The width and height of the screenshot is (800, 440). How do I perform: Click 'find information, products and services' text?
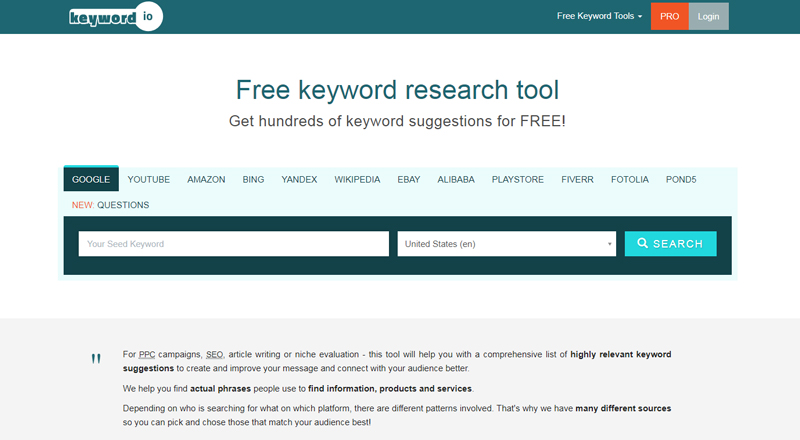390,388
